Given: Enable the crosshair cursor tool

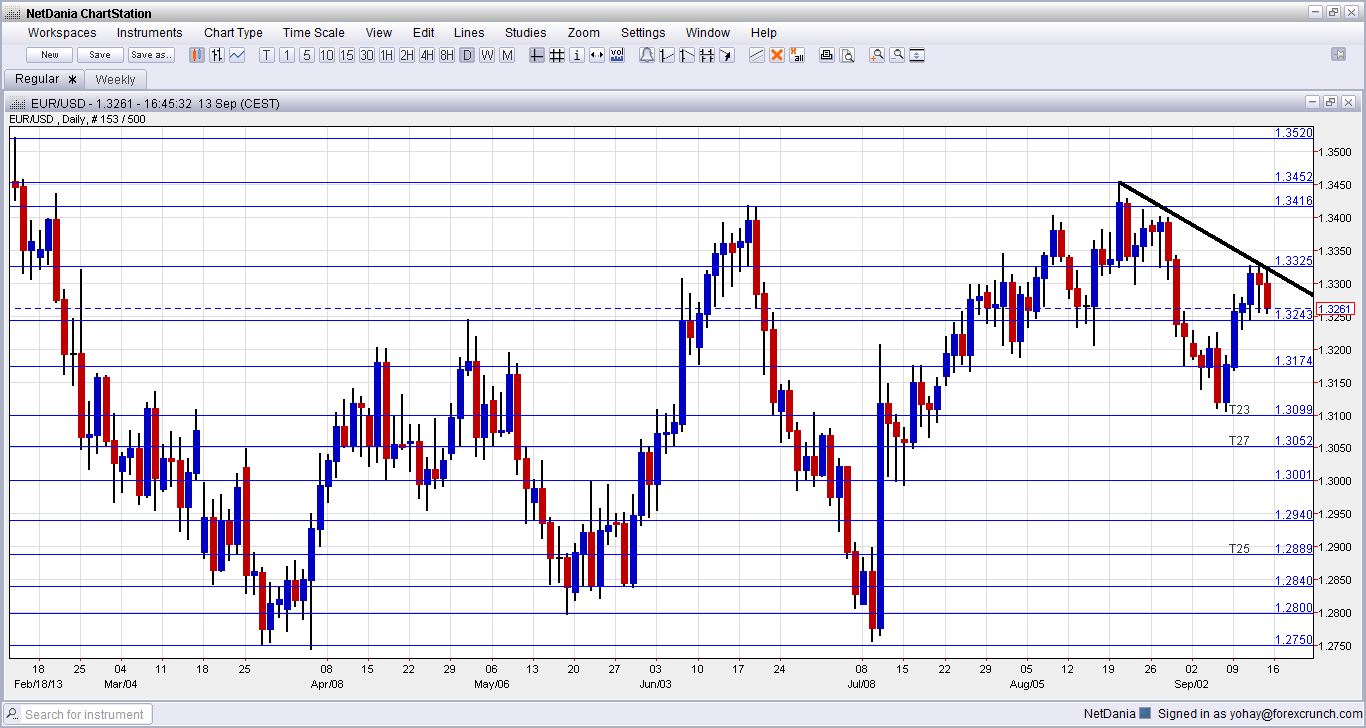Looking at the screenshot, I should (x=536, y=55).
